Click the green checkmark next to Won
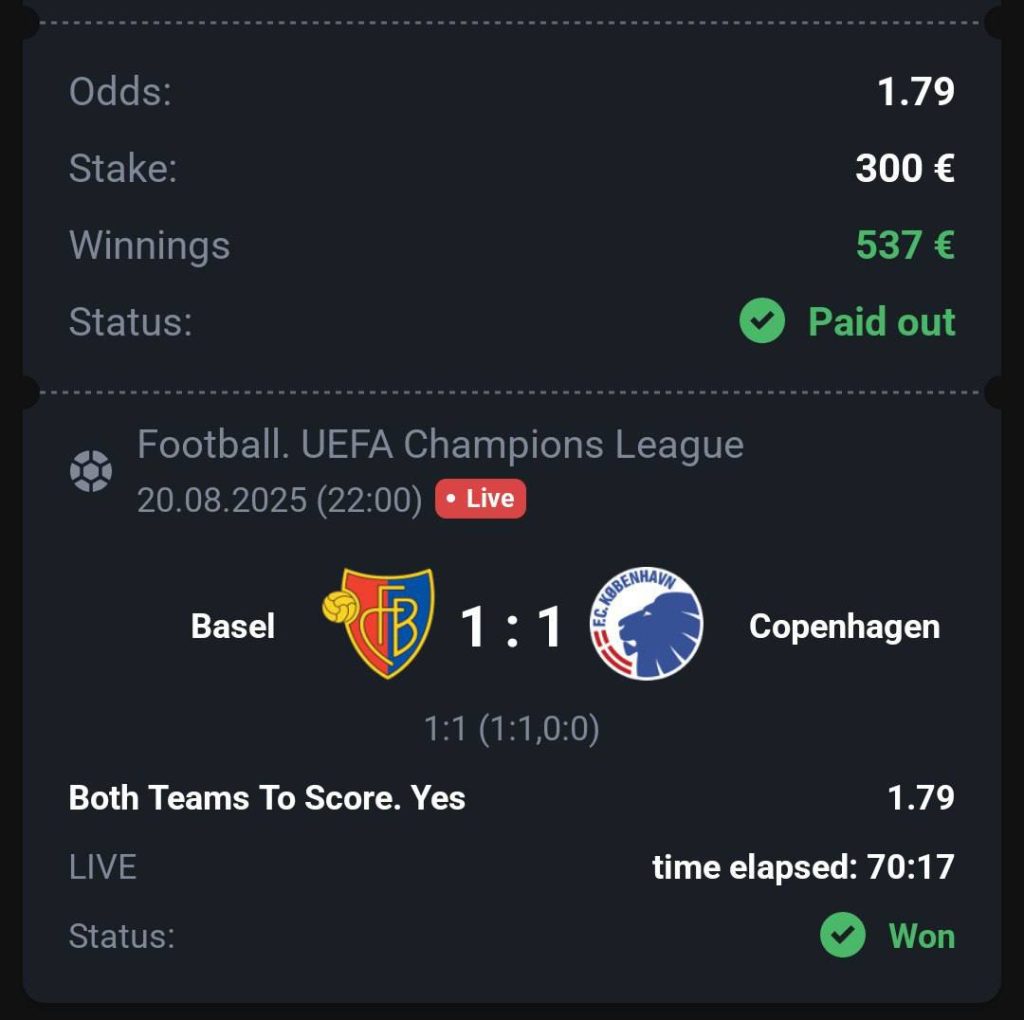Screen dimensions: 1024x1020 pos(843,936)
